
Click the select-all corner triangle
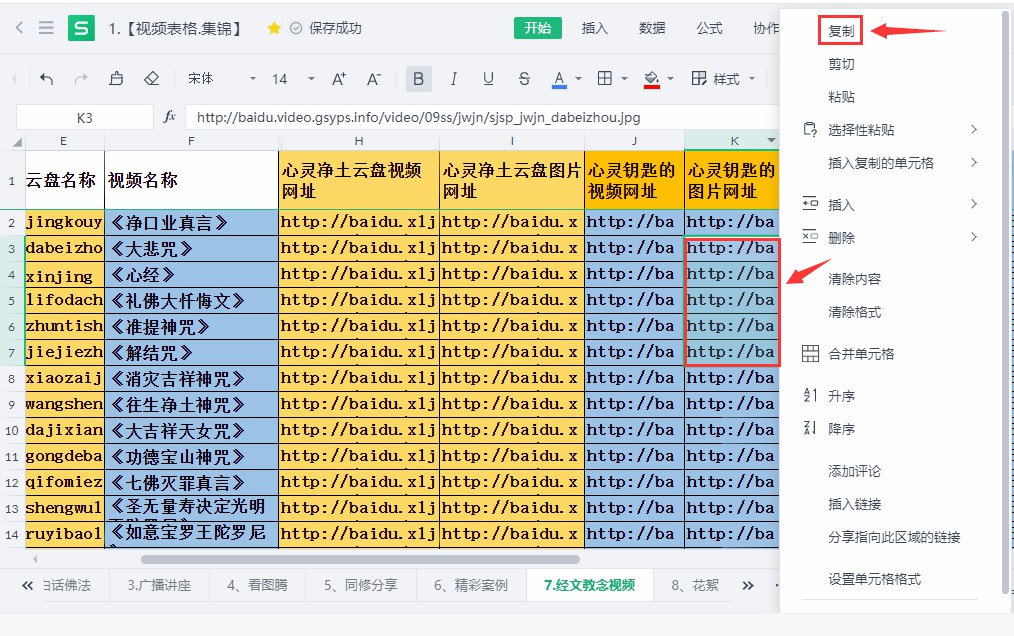(x=17, y=142)
